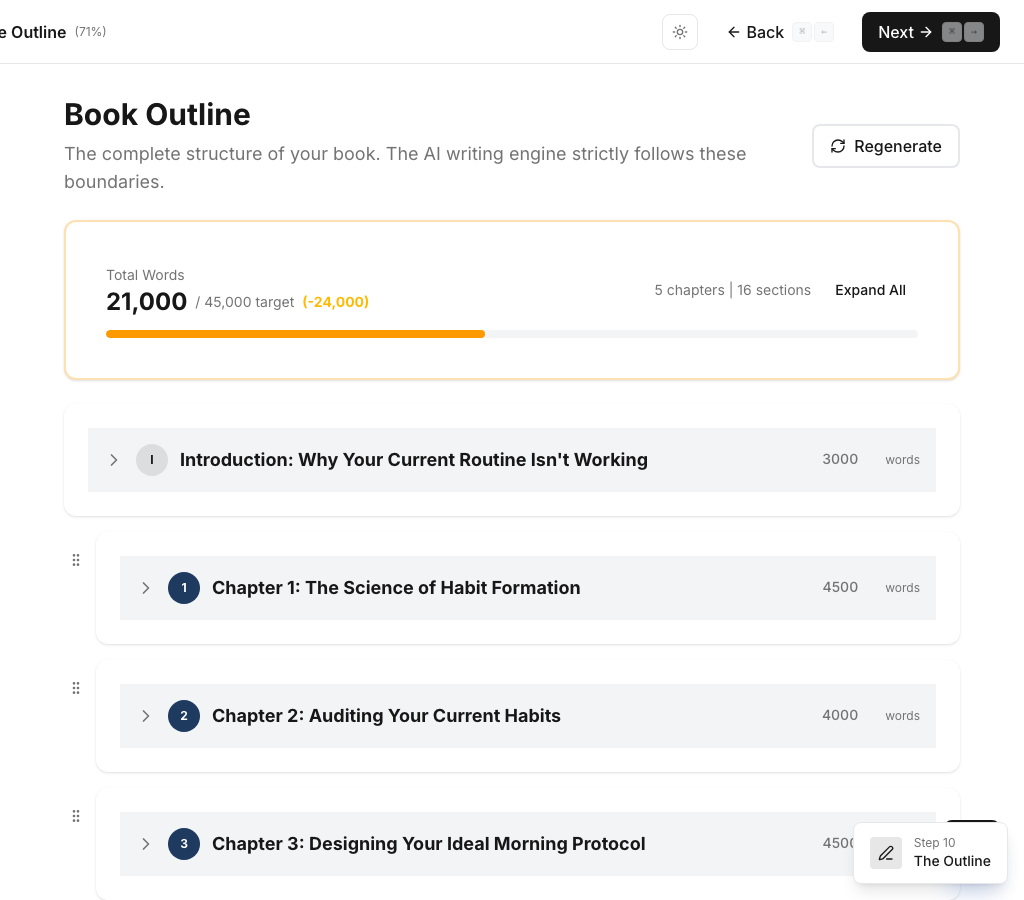Expand Chapter 3 chevron arrow

146,844
